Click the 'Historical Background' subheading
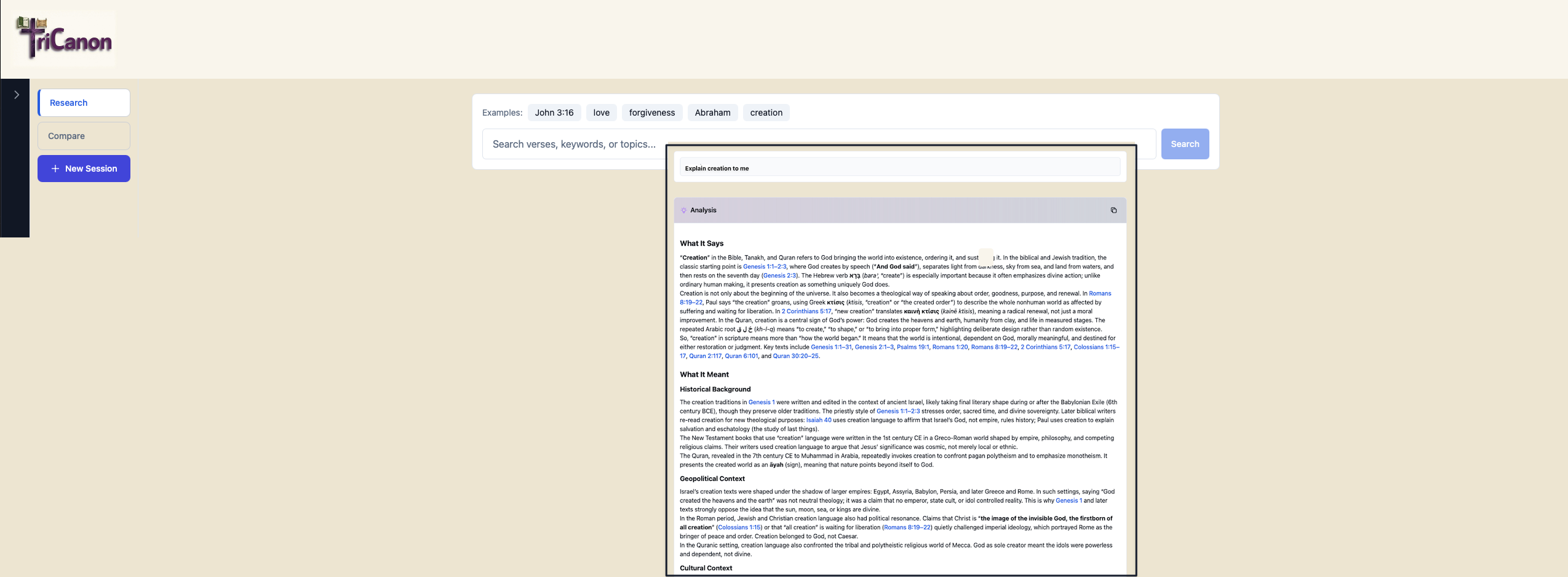This screenshot has width=1568, height=577. 715,389
